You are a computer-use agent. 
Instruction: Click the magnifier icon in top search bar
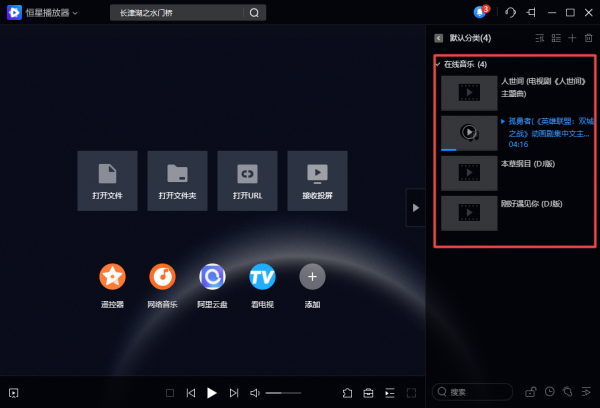pos(254,13)
